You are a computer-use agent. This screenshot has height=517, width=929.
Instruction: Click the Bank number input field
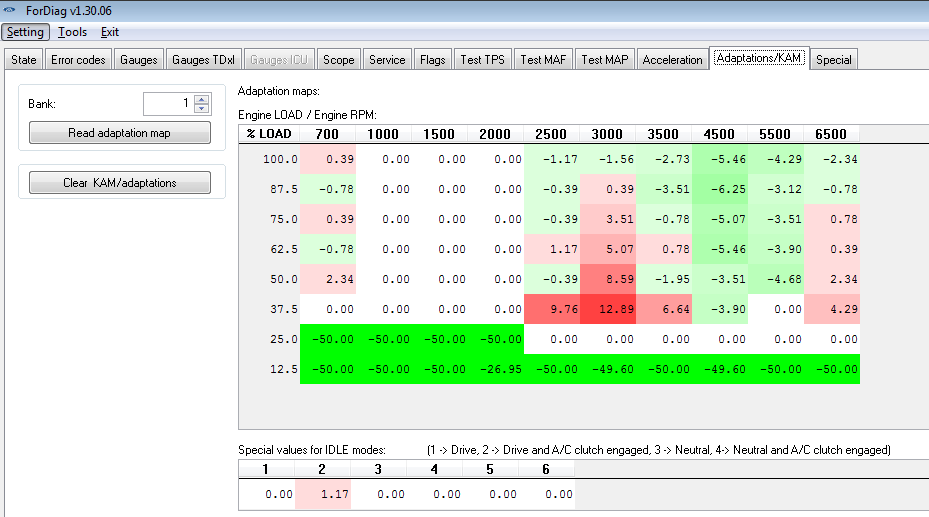(167, 104)
